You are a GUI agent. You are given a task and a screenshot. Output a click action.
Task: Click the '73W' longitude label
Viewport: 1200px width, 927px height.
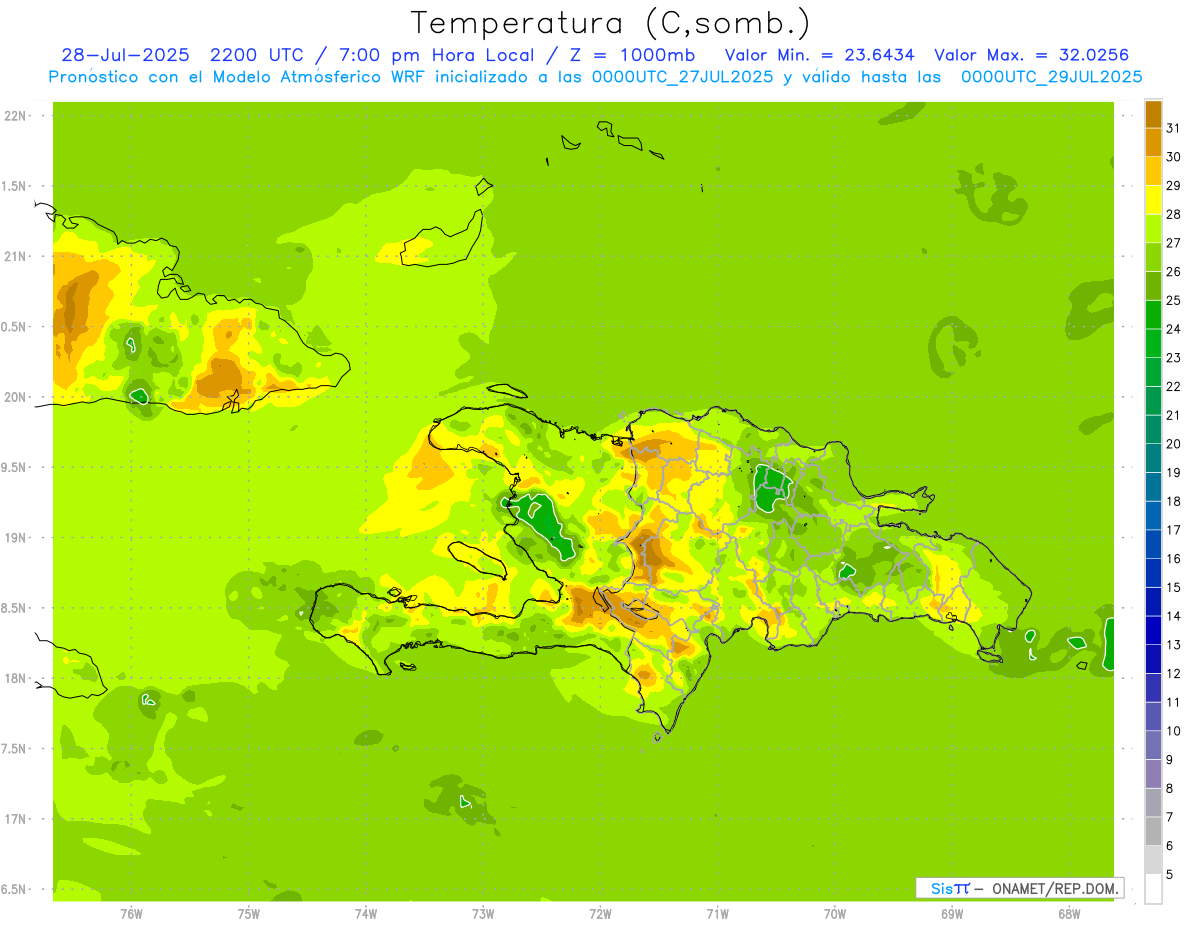point(483,913)
